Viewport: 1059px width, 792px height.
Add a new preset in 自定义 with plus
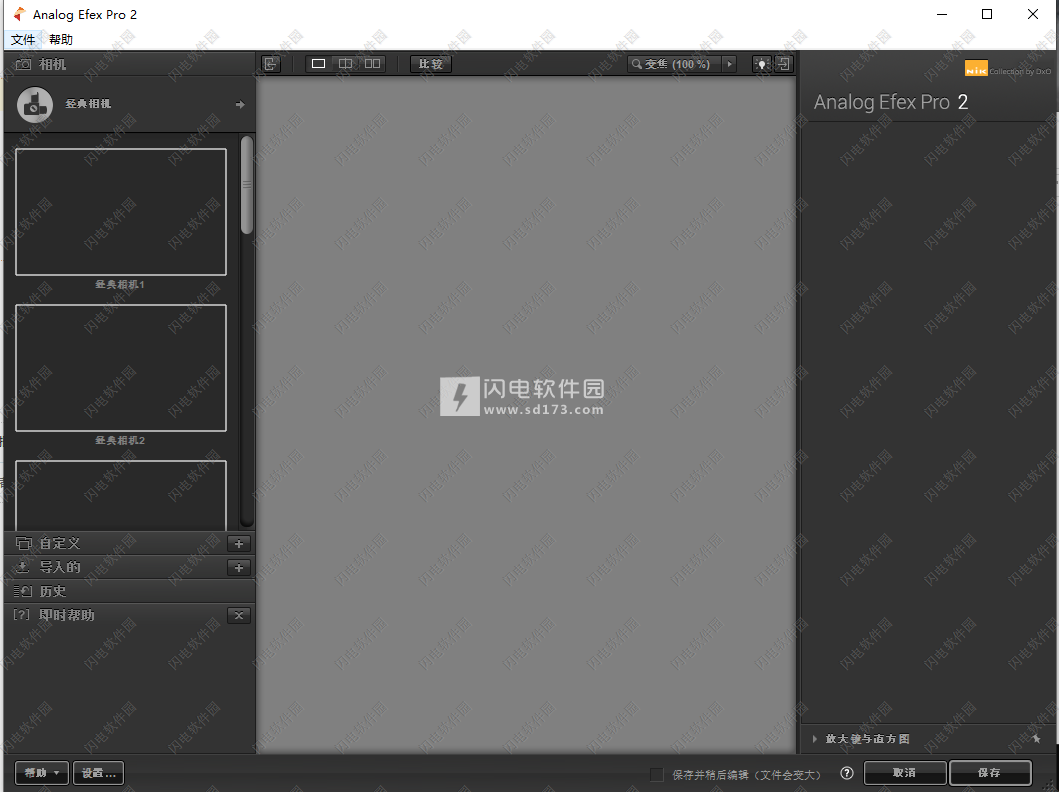coord(239,544)
